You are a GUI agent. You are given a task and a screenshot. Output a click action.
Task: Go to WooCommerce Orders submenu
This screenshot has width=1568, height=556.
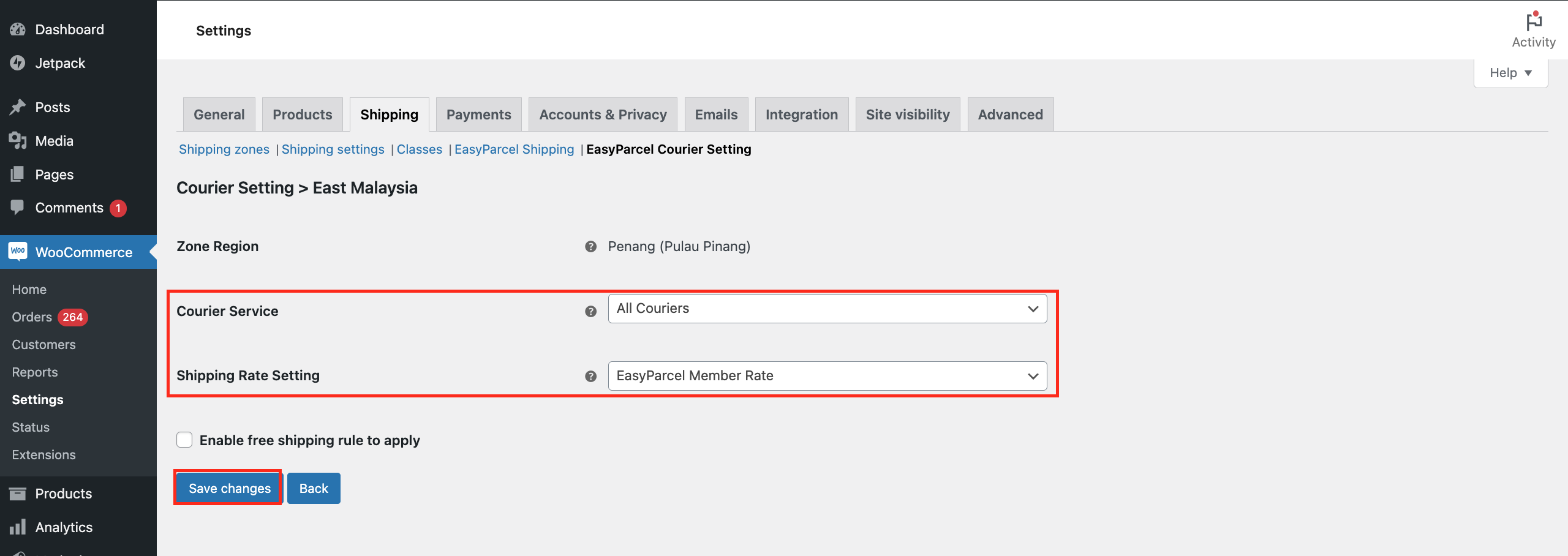[32, 317]
